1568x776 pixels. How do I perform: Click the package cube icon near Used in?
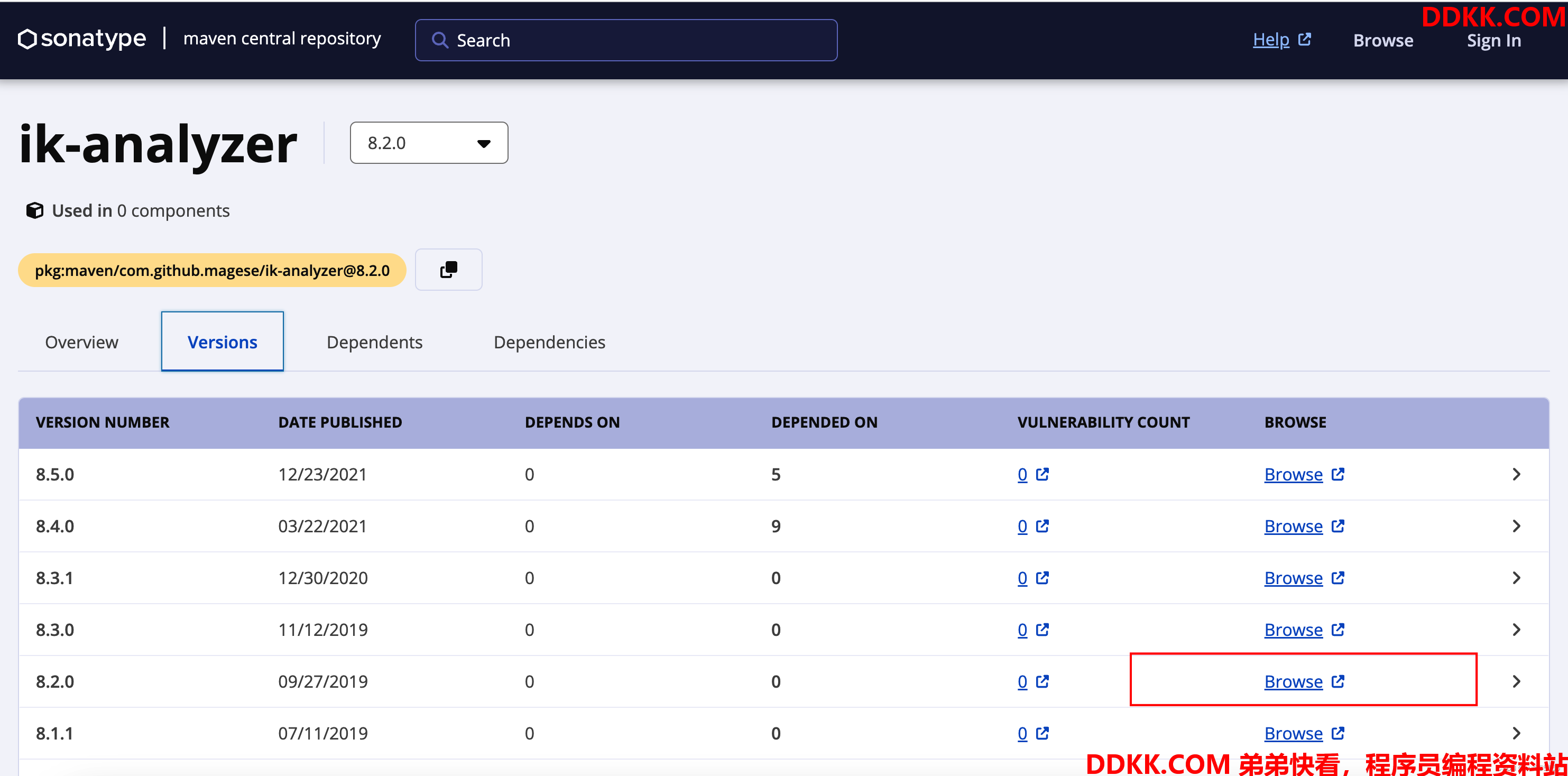(35, 210)
